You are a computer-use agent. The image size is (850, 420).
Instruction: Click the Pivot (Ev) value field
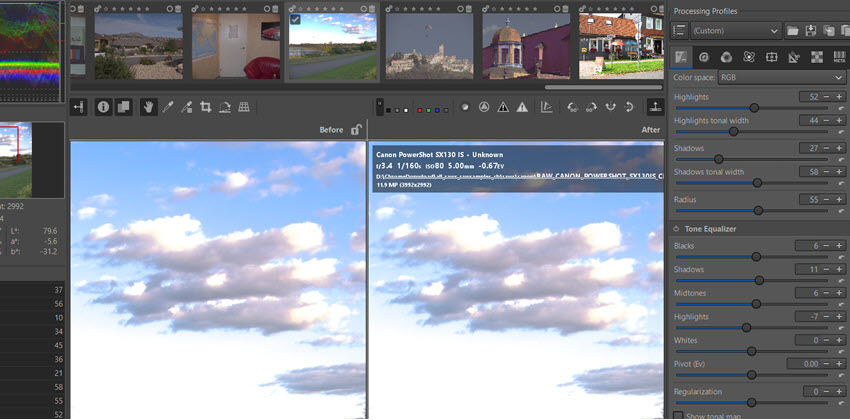tap(803, 364)
